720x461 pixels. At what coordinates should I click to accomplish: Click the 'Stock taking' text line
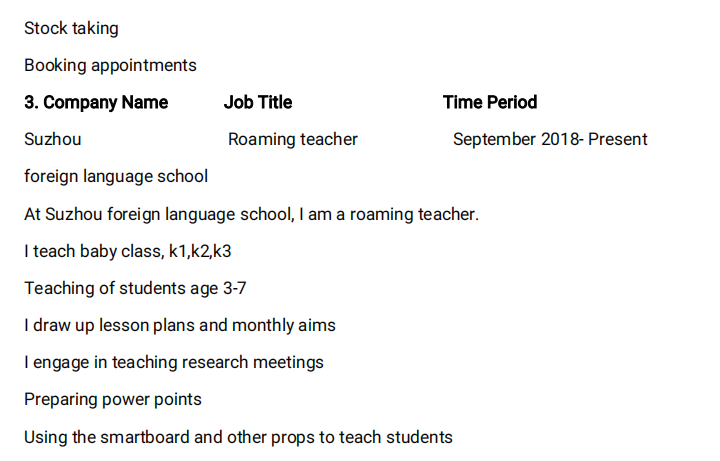tap(71, 28)
